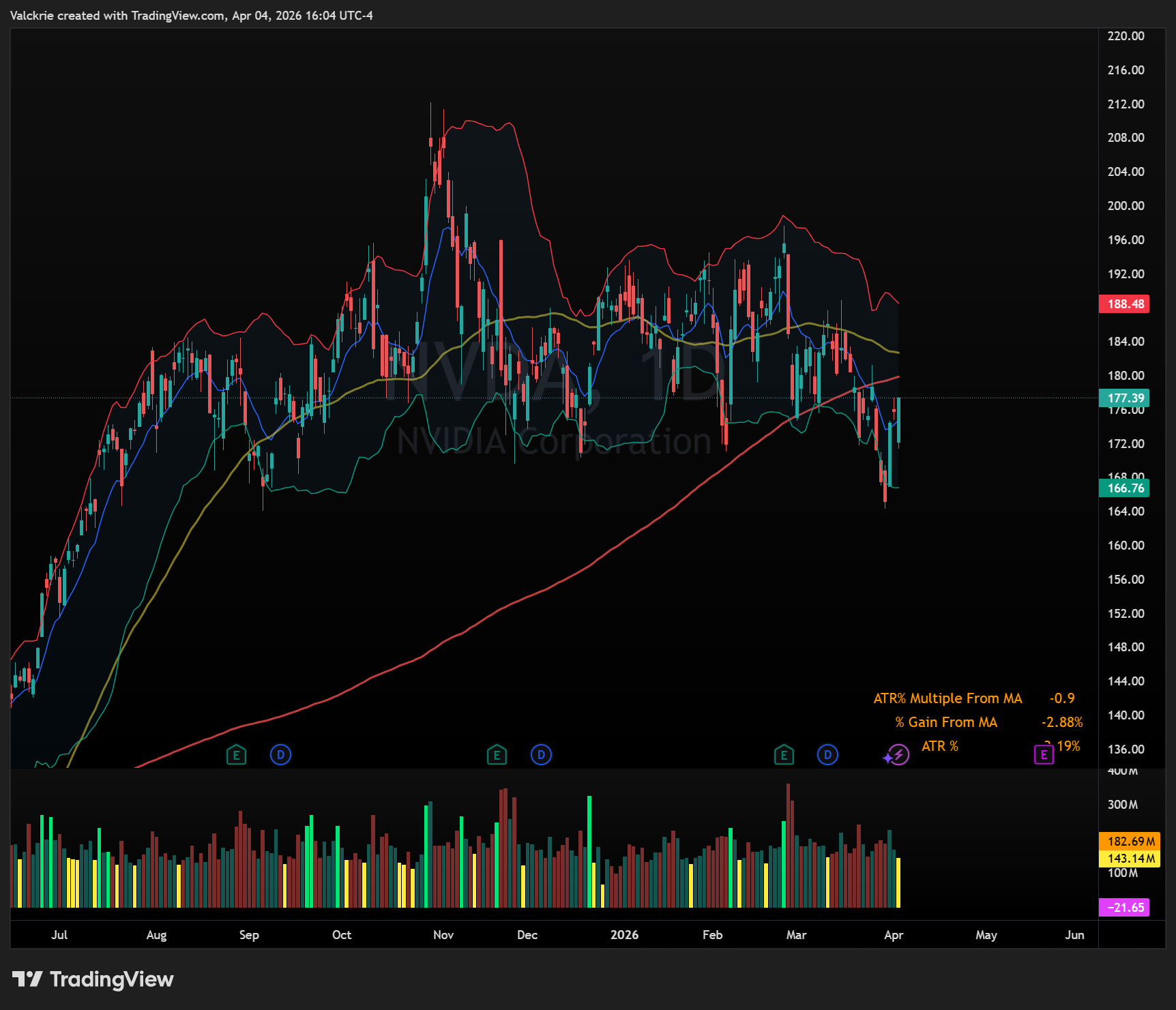Click the 196.00 price axis tick
This screenshot has width=1176, height=1010.
click(1126, 240)
